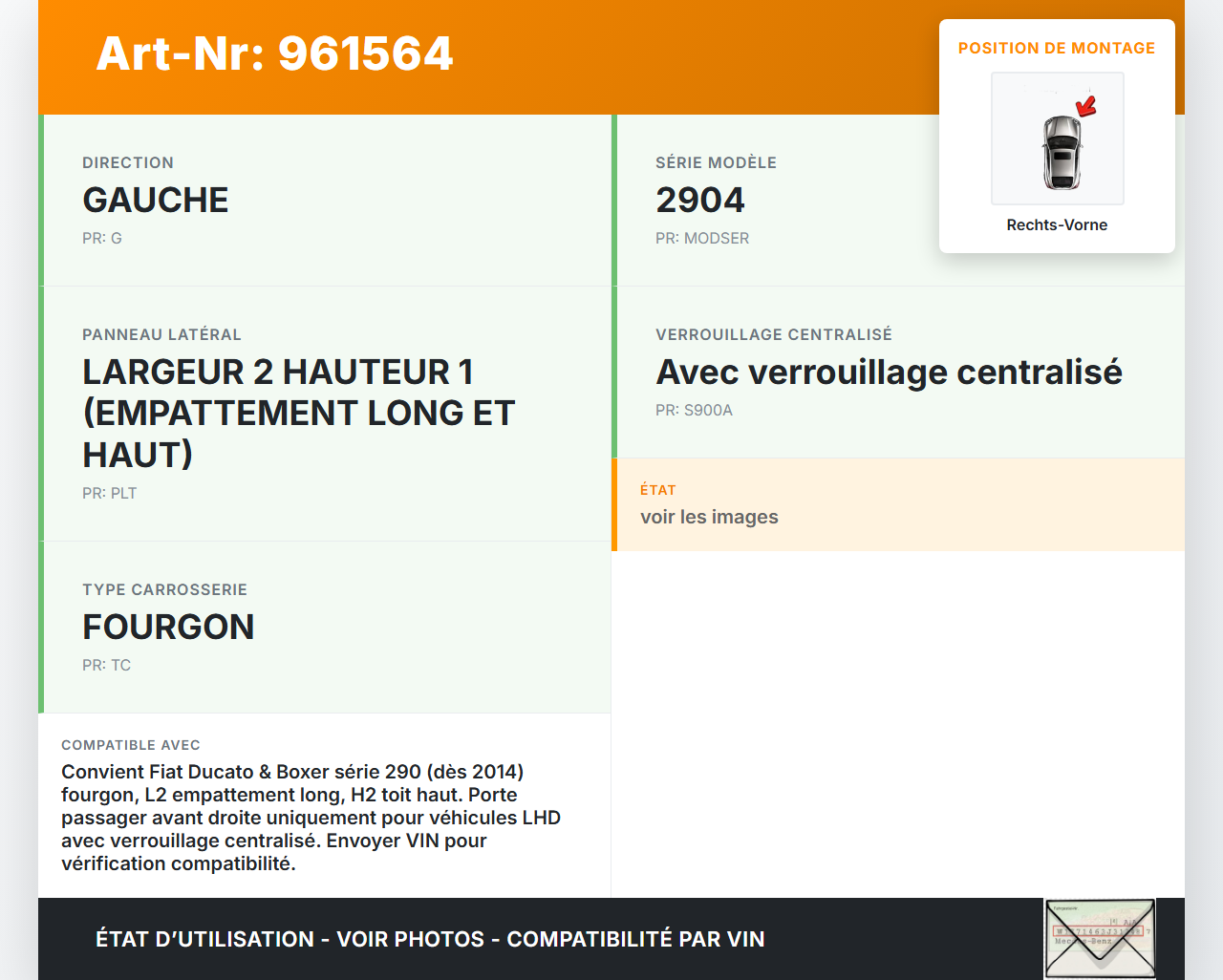Click the VIN envelope icon in the footer

(1099, 939)
